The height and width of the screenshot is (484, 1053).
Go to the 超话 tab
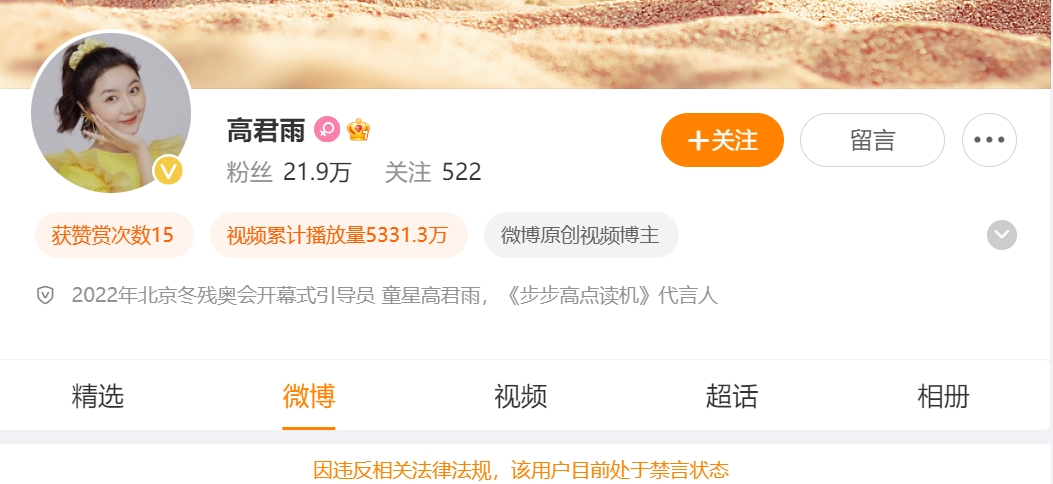coord(732,396)
